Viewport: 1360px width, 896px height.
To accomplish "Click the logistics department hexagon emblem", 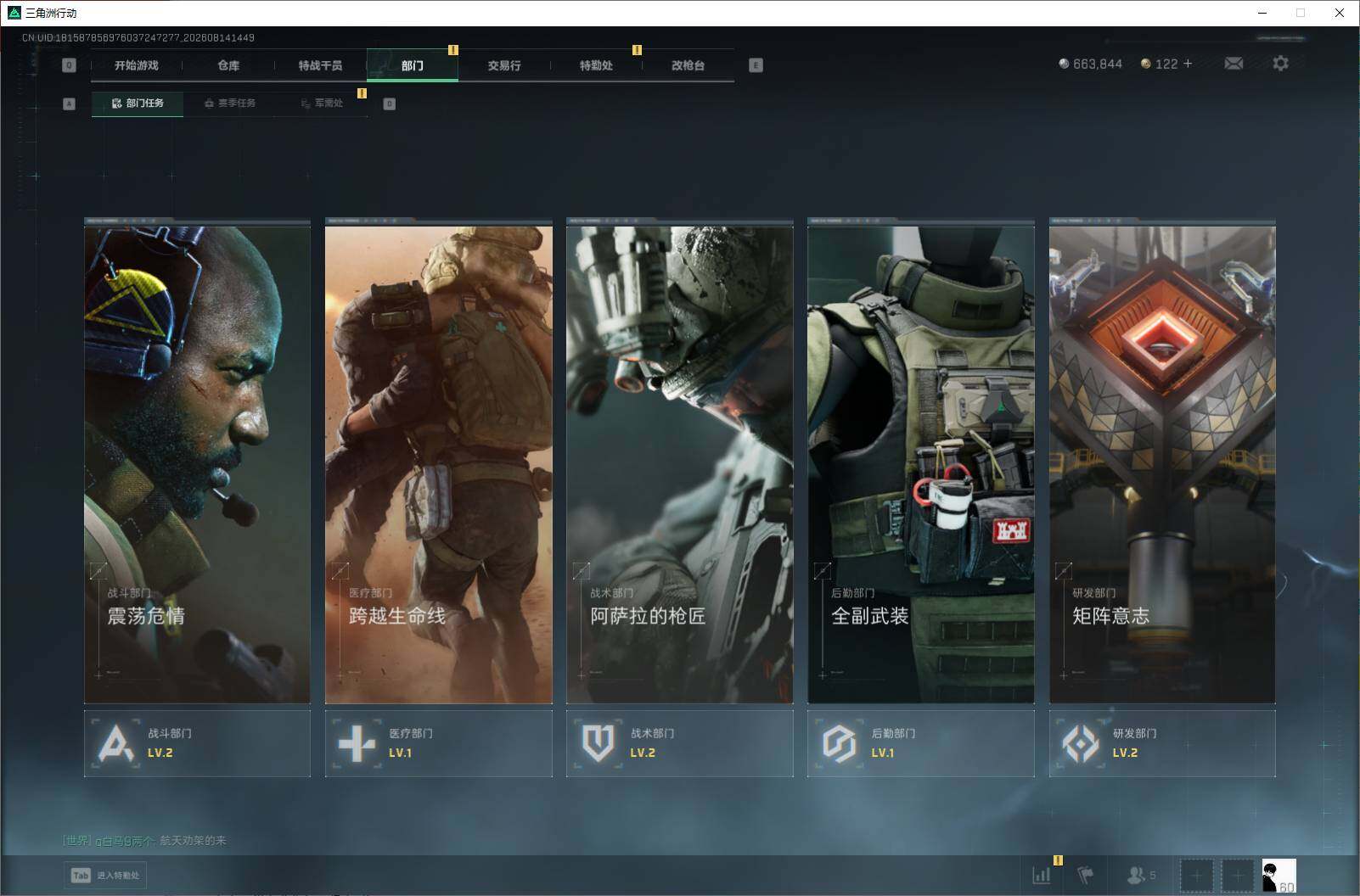I will coord(839,743).
